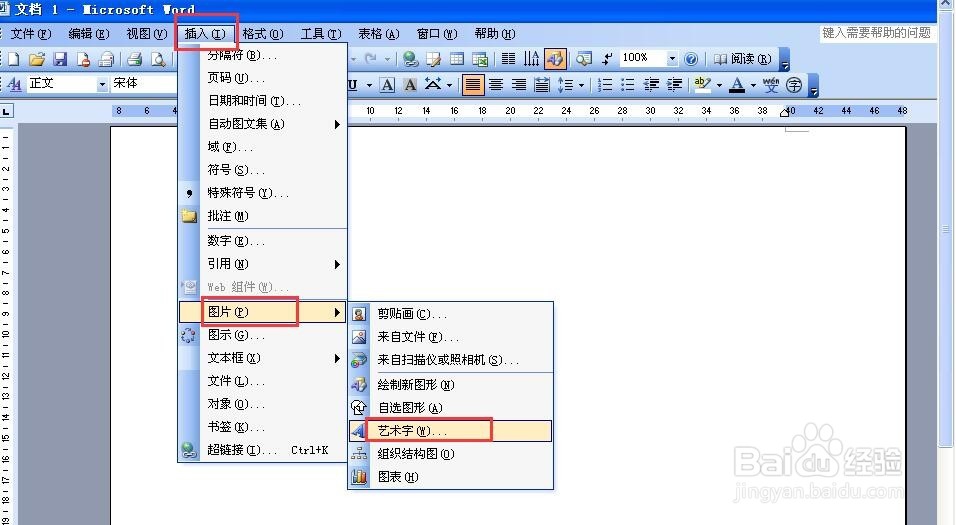Open the character scaling dropdown arrow
The width and height of the screenshot is (956, 525).
[449, 85]
